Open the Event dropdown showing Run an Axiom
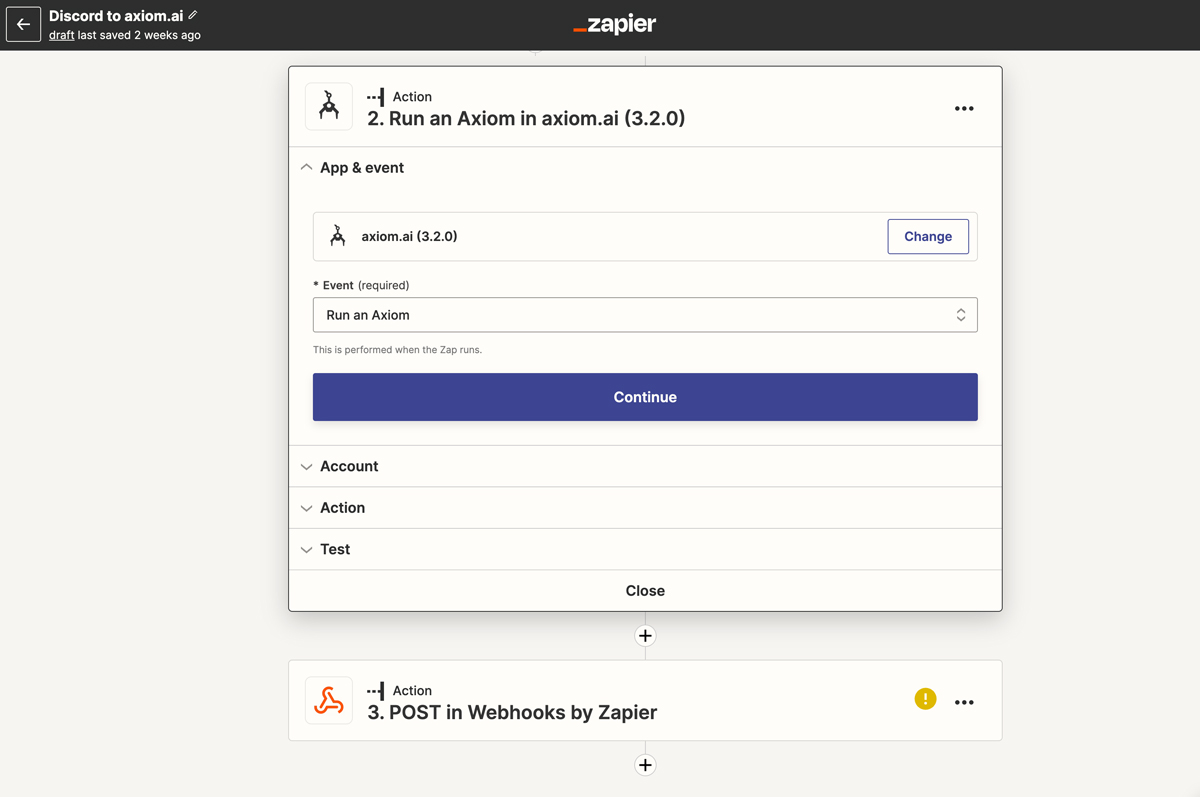The image size is (1200, 797). (645, 315)
